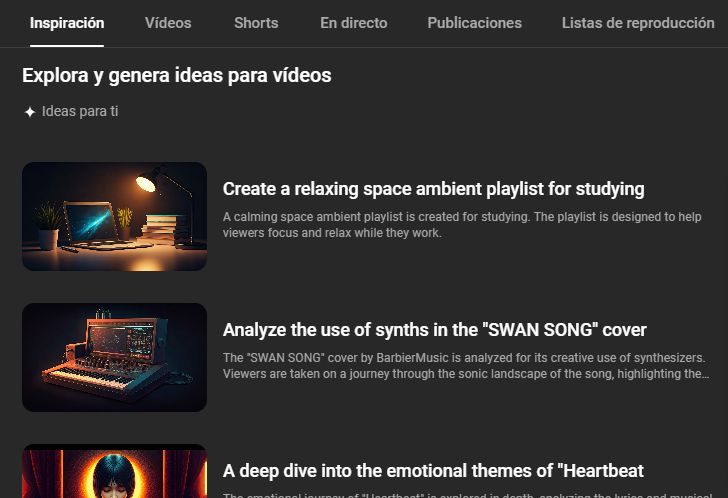Switch to the Inspiración tab

pos(67,23)
